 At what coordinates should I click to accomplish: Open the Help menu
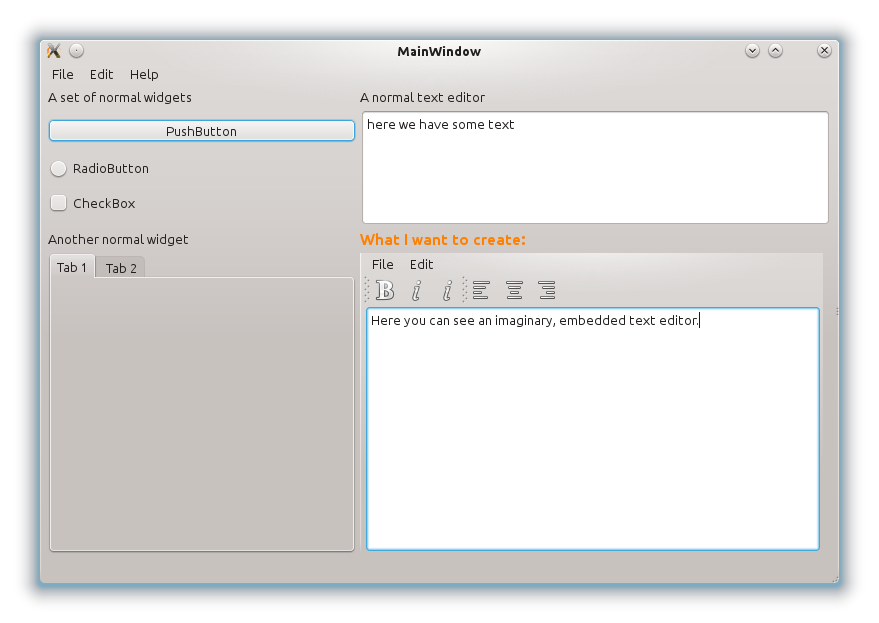tap(144, 75)
